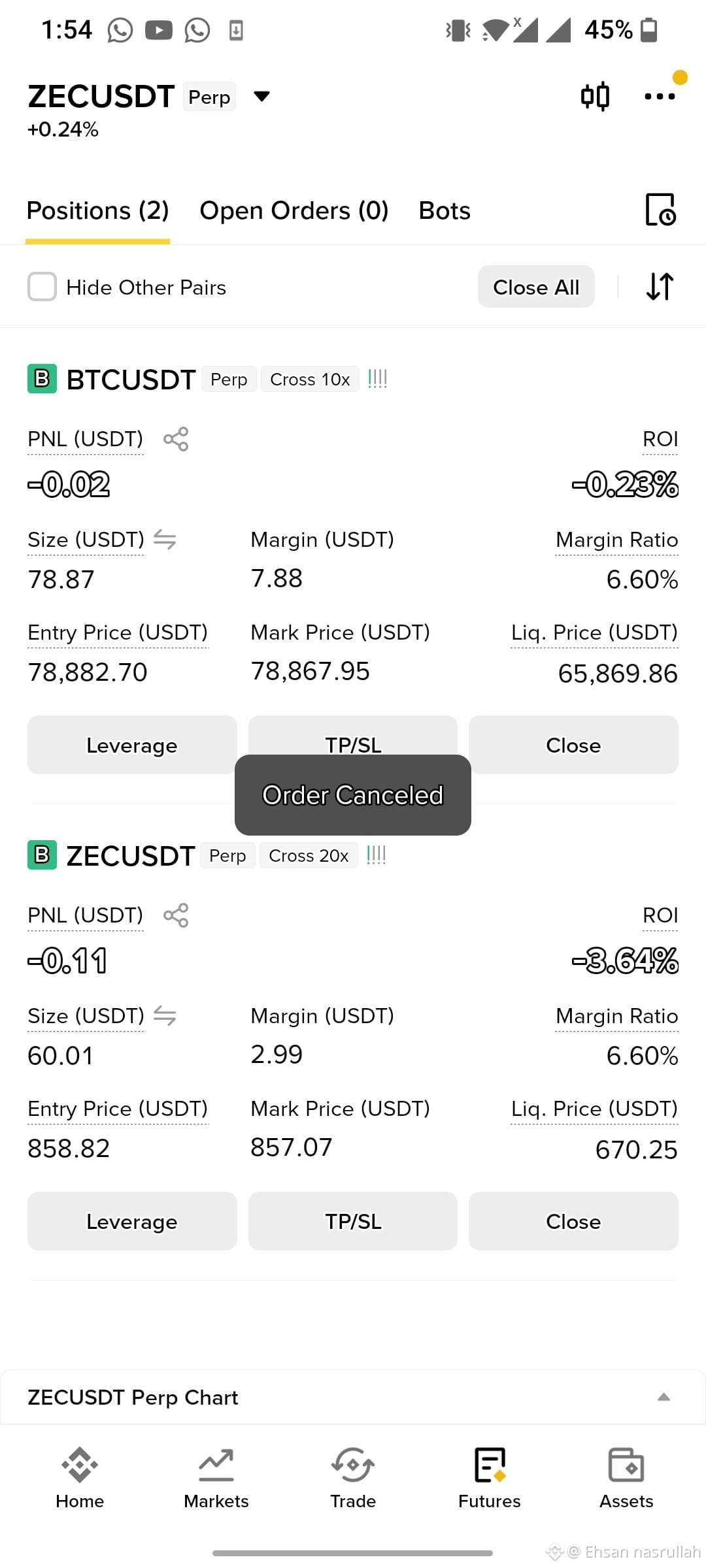Tap the Close All button

[x=536, y=287]
